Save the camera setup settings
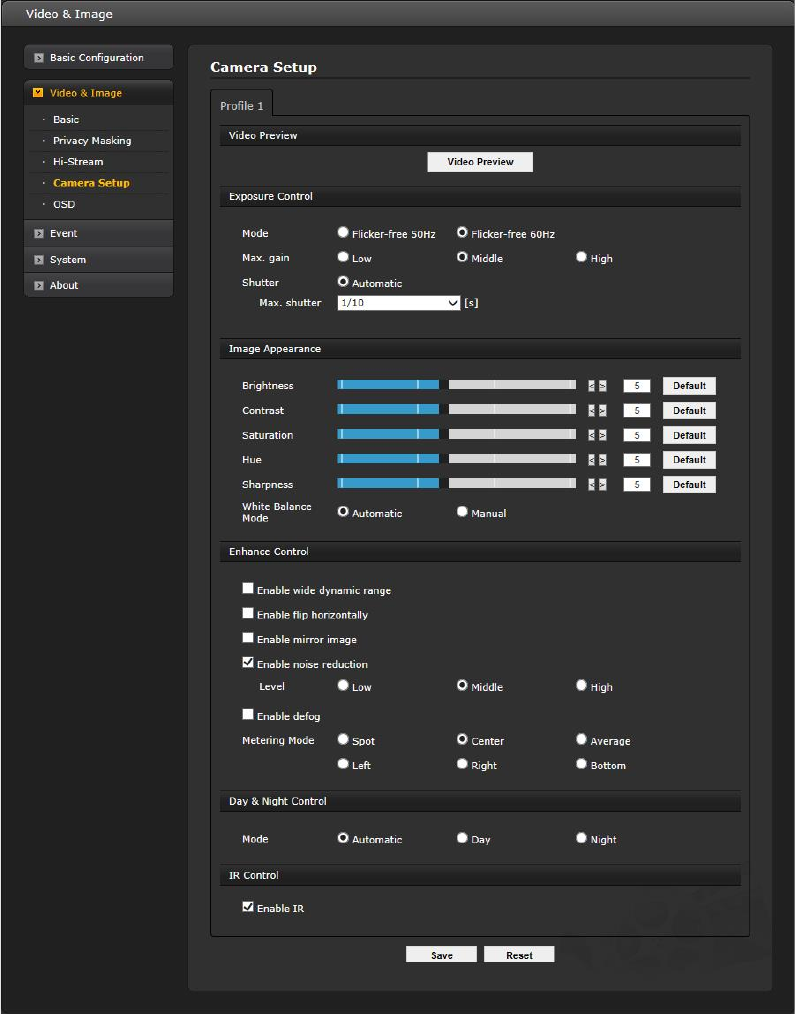The height and width of the screenshot is (1014, 795). coord(441,955)
